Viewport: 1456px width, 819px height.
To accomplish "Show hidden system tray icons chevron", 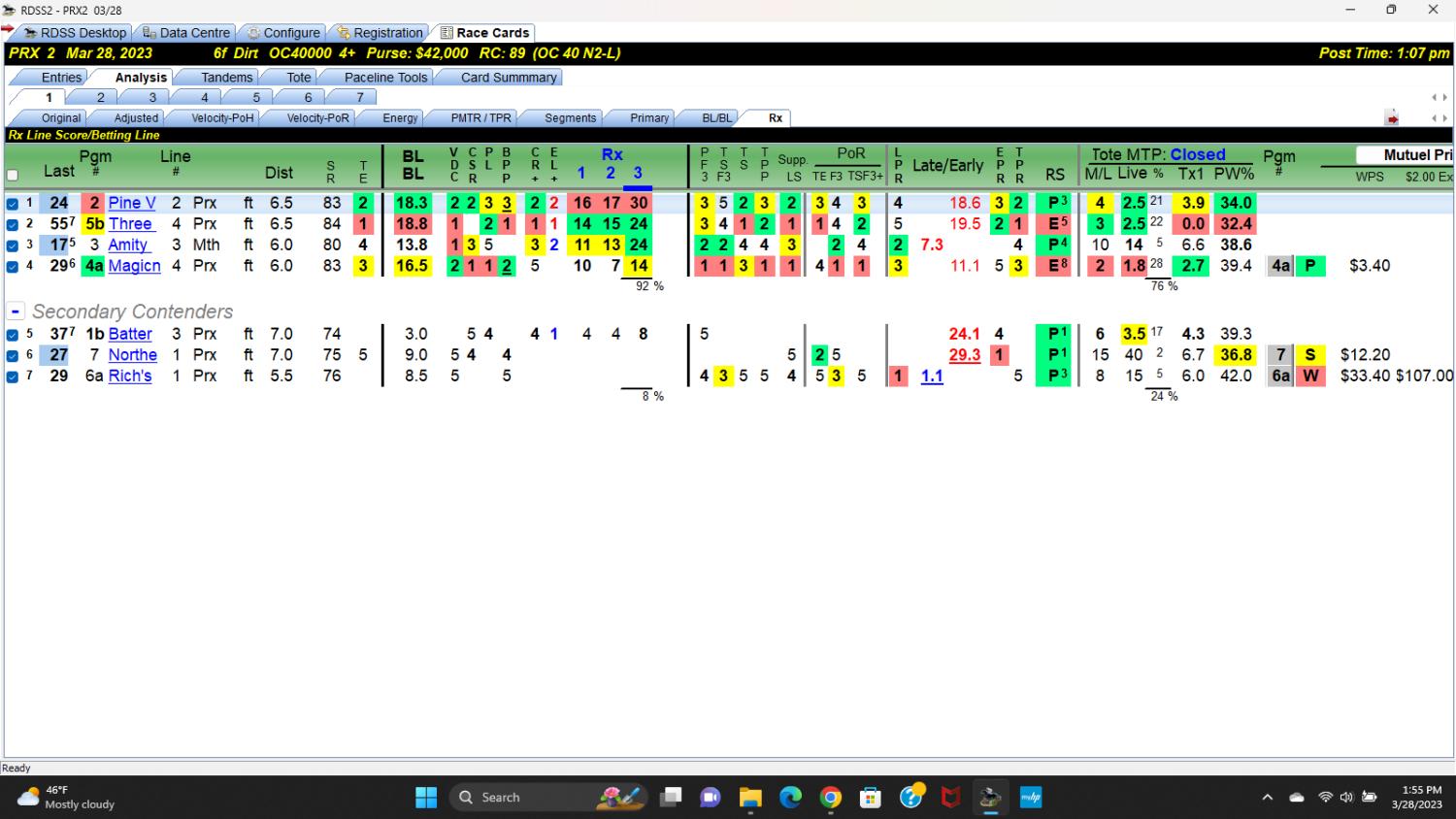I will [1267, 798].
